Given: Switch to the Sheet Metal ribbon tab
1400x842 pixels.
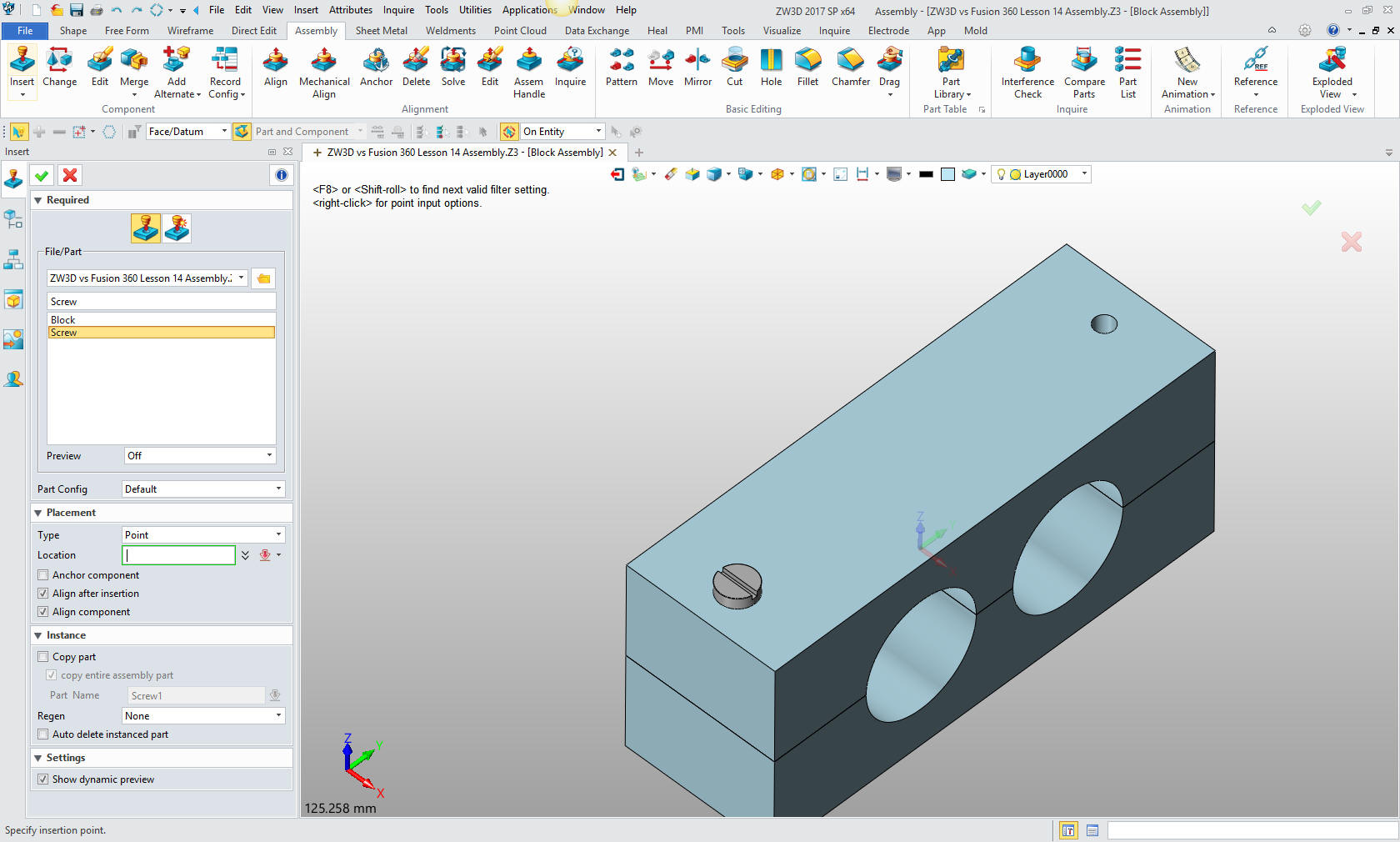Looking at the screenshot, I should [382, 31].
